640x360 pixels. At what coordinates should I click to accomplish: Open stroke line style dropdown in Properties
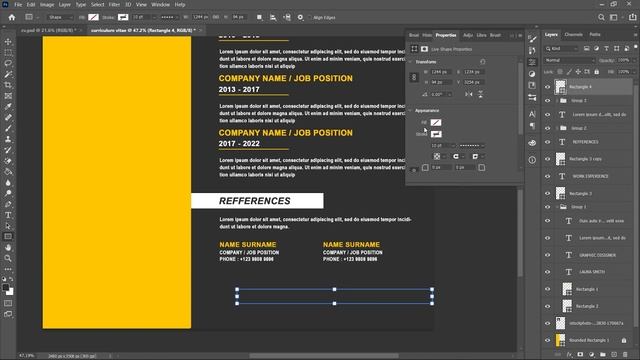472,146
